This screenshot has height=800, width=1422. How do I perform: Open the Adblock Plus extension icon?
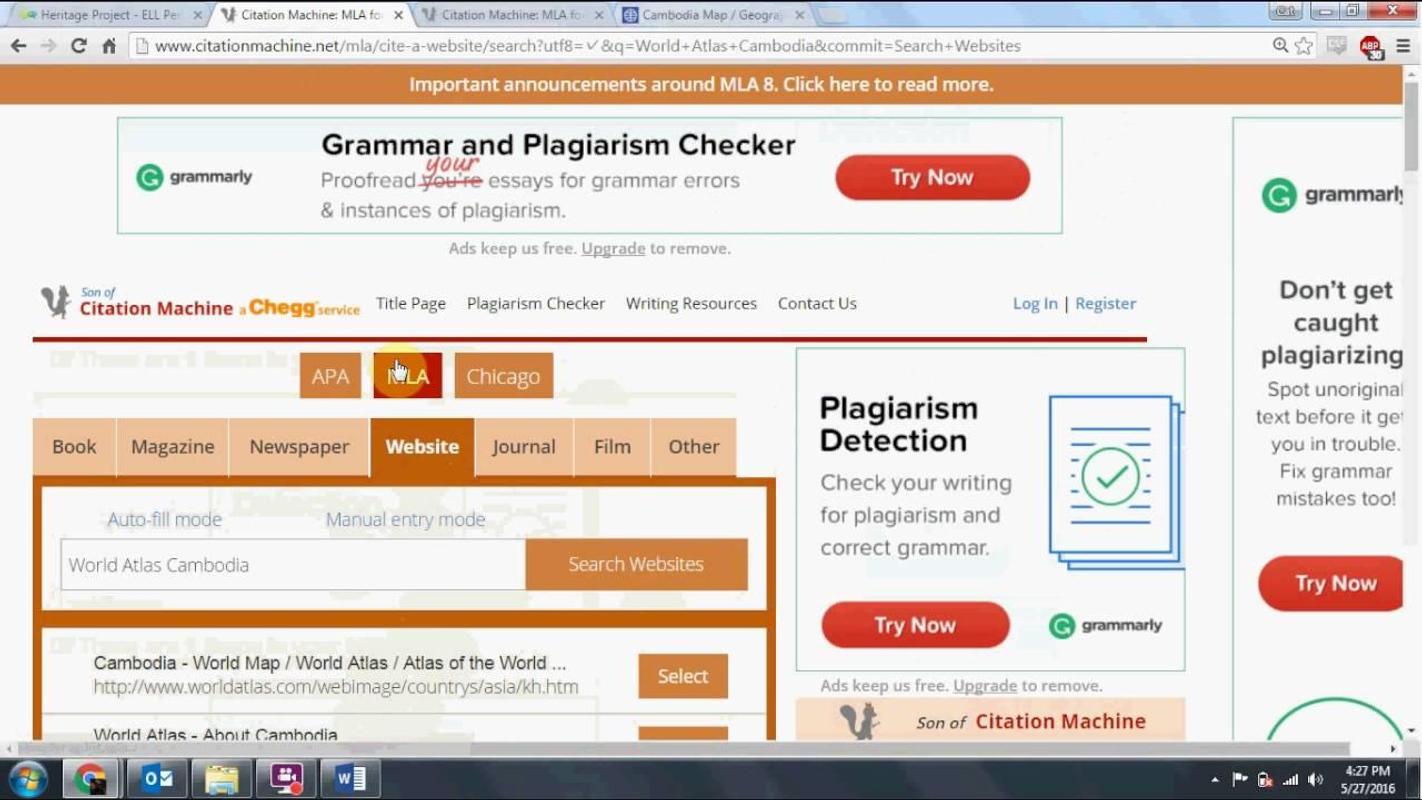coord(1370,47)
